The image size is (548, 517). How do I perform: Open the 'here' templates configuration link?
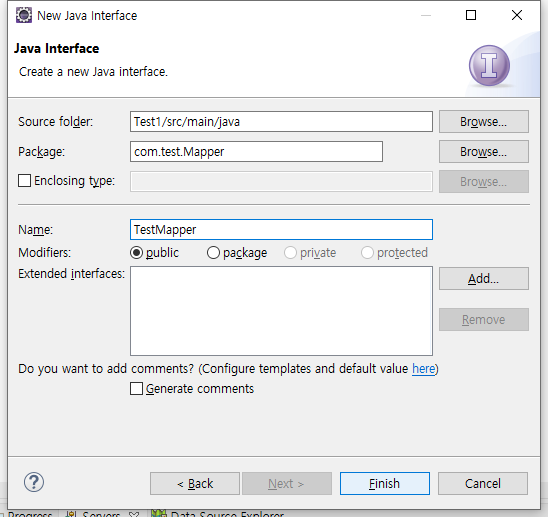coord(424,369)
